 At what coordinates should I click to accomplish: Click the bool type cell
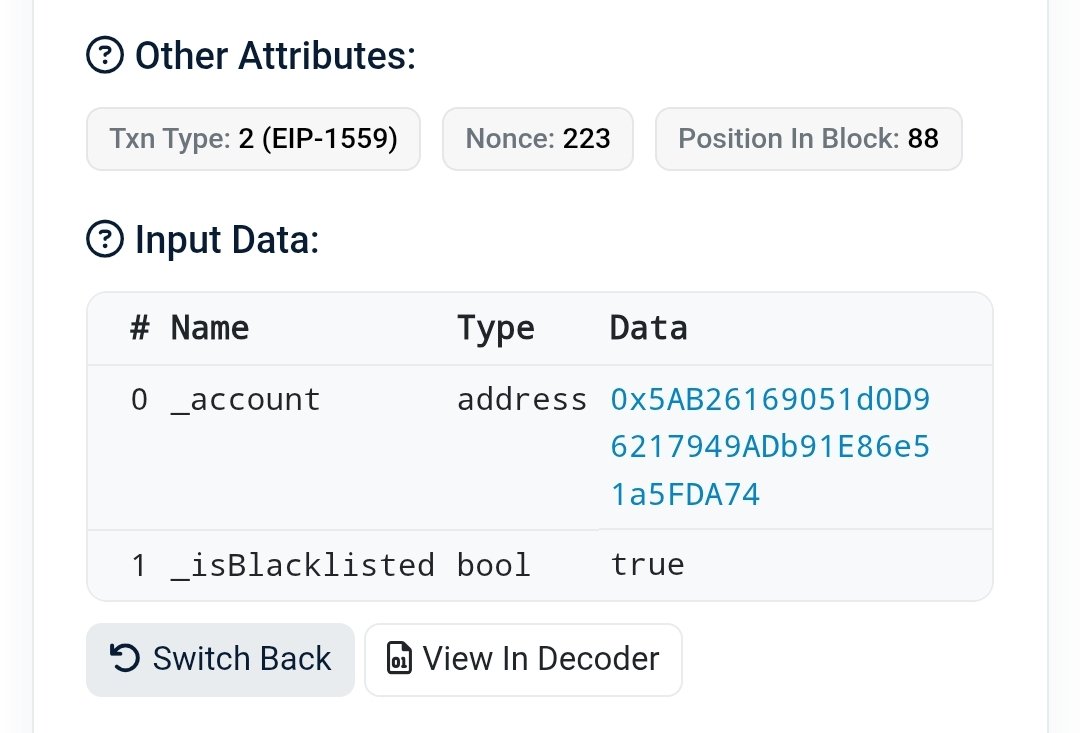(x=494, y=565)
